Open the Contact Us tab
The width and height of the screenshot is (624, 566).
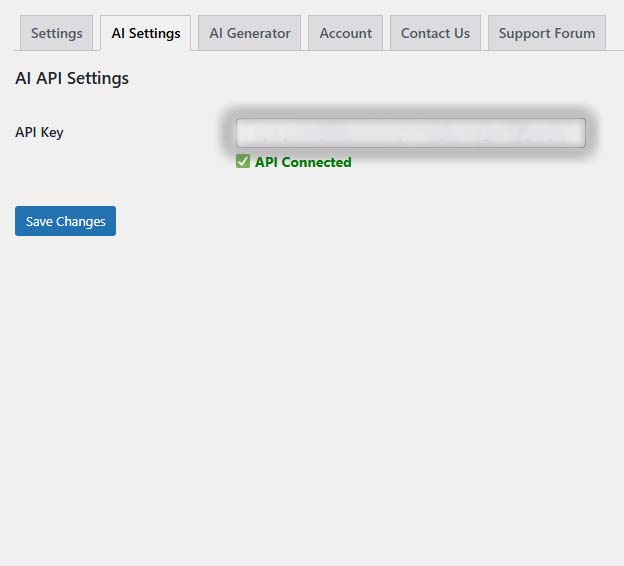pyautogui.click(x=435, y=33)
